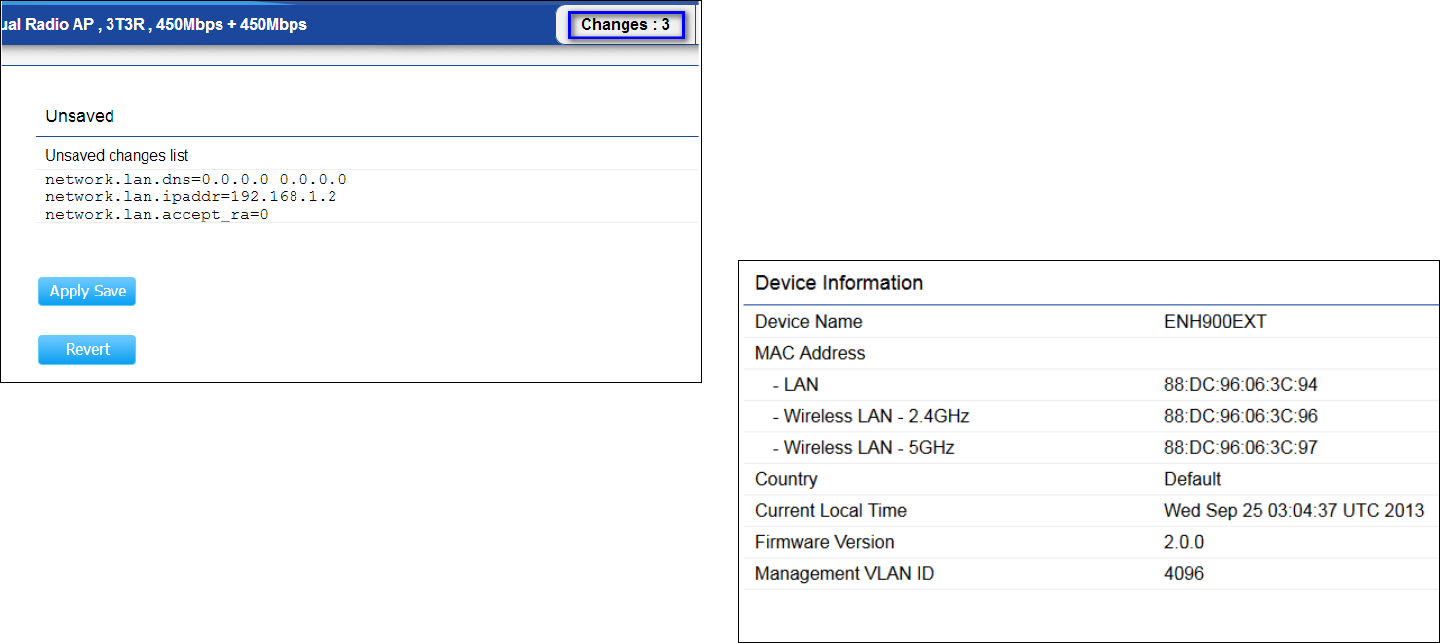Click the Firmware Version label
This screenshot has width=1440, height=643.
point(825,542)
